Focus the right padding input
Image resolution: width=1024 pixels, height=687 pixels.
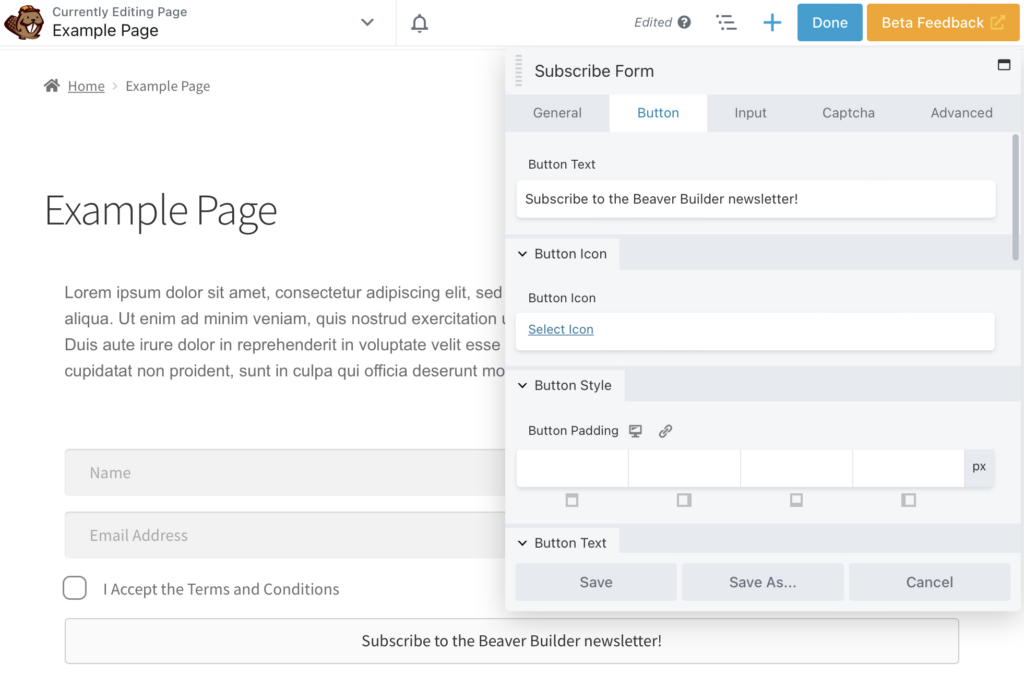click(x=684, y=468)
